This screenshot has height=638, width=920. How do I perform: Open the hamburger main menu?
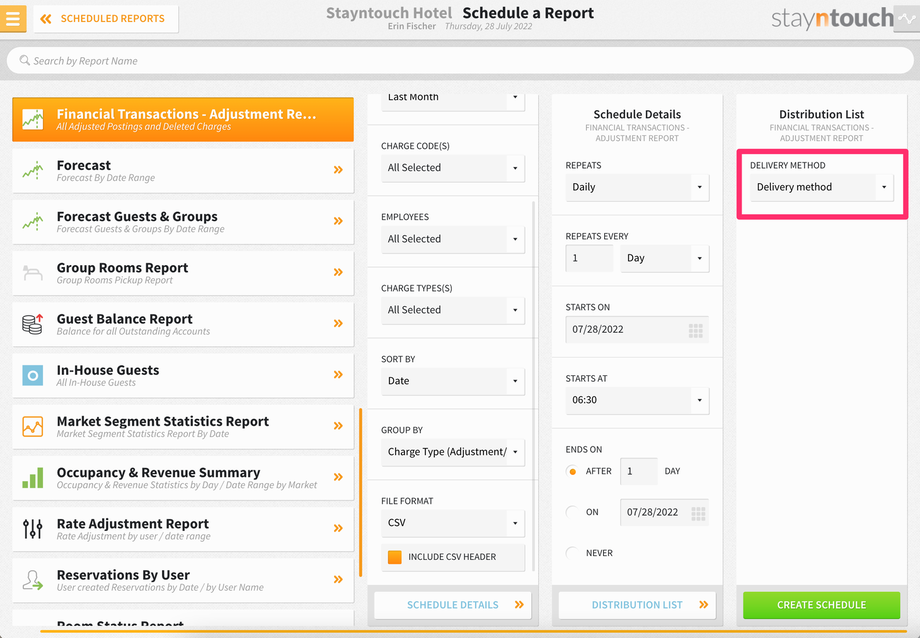click(12, 19)
